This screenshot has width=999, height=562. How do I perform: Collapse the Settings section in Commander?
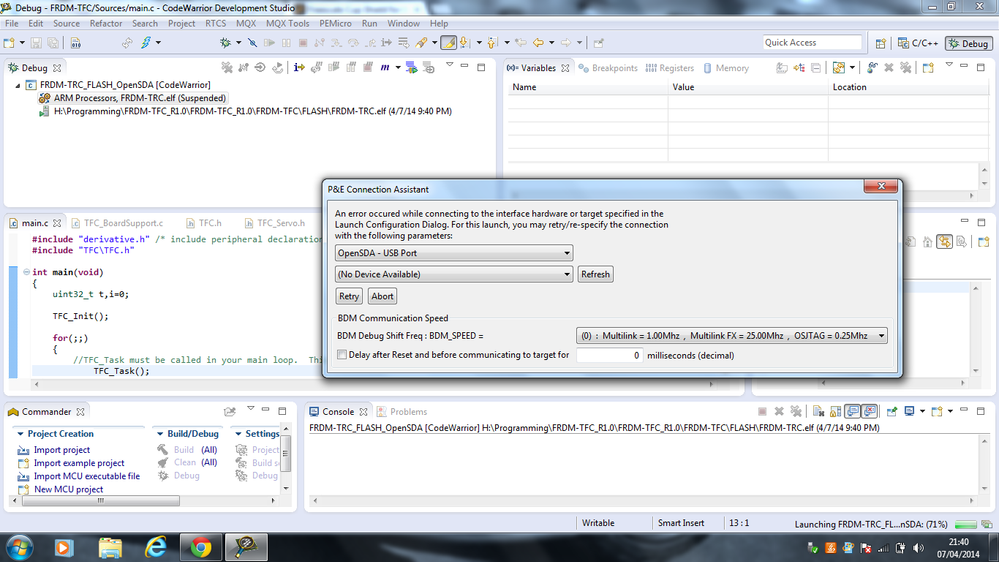point(238,434)
